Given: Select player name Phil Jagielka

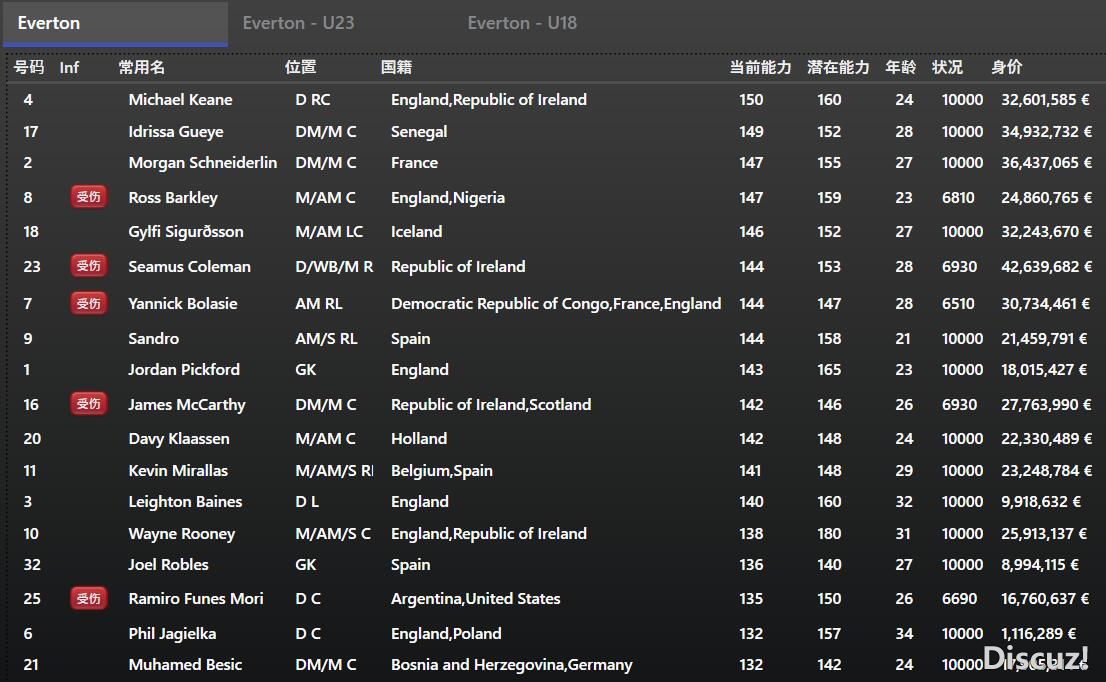Looking at the screenshot, I should click(x=172, y=634).
